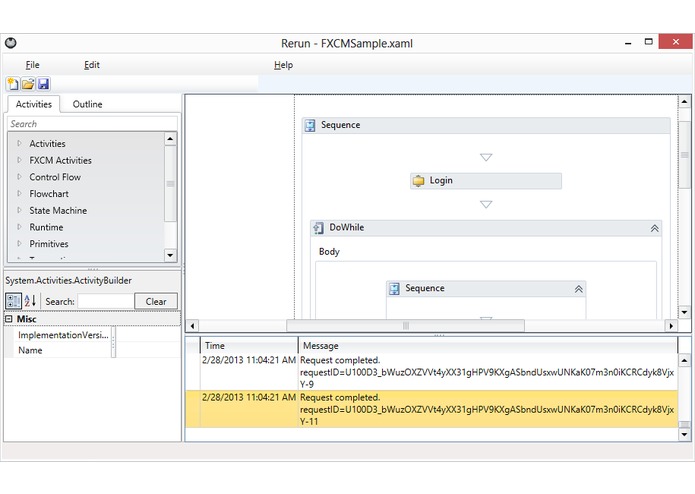This screenshot has width=695, height=494.
Task: Sort properties alphabetically with A-Z icon
Action: coord(30,301)
